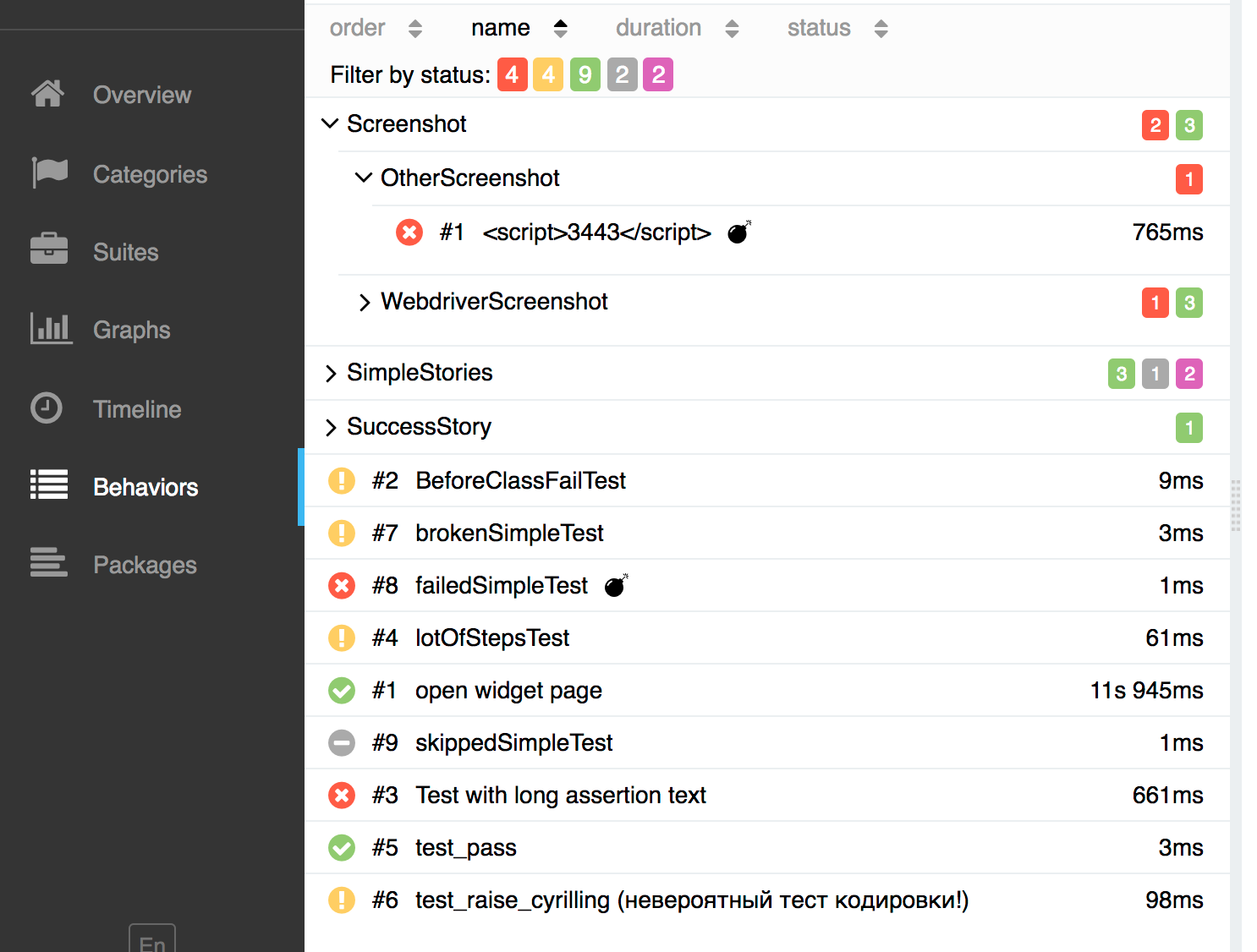Click the bomb icon next to failedSimpleTest
Image resolution: width=1257 pixels, height=952 pixels.
point(616,585)
